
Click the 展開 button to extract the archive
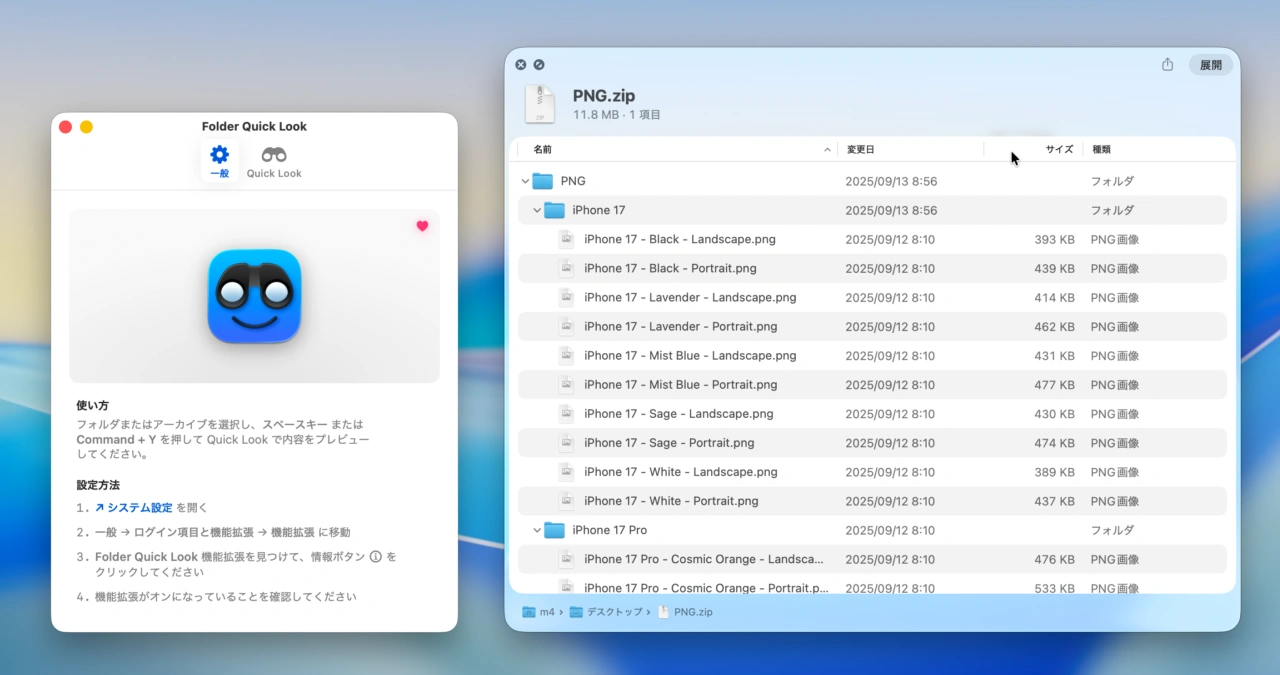coord(1210,64)
